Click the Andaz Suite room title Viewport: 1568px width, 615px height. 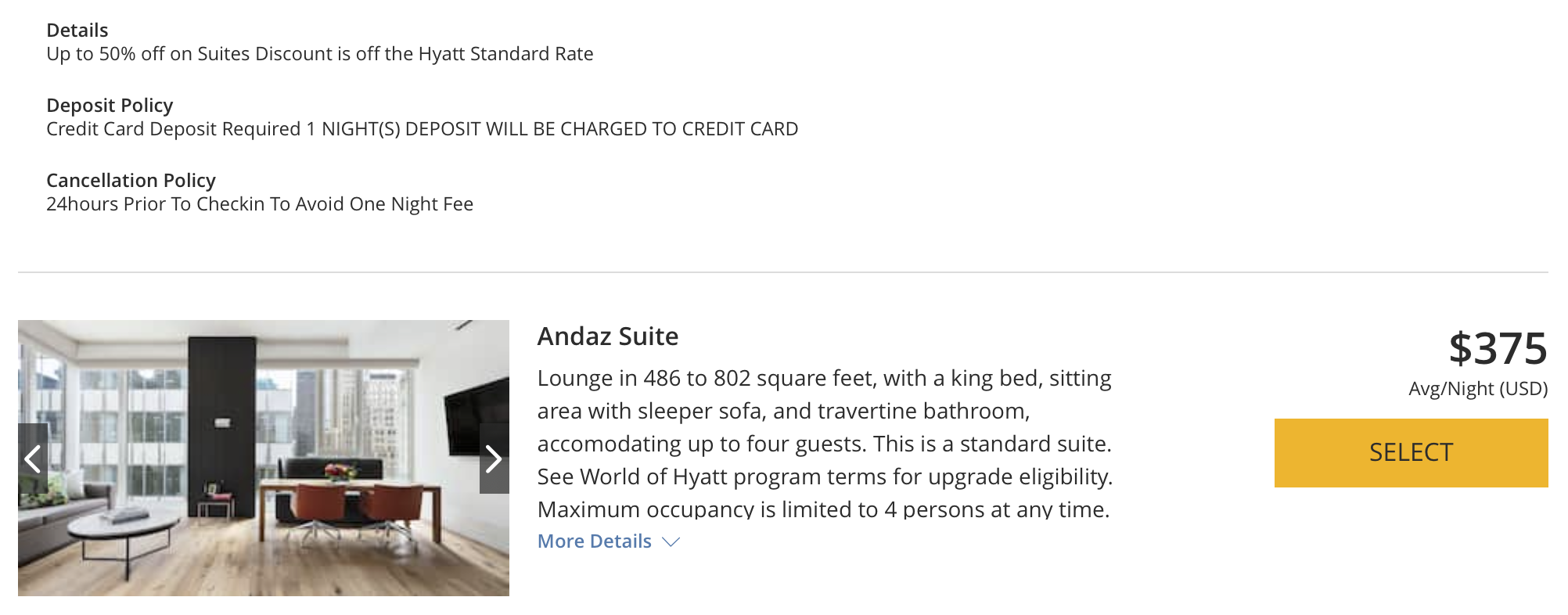(x=608, y=336)
